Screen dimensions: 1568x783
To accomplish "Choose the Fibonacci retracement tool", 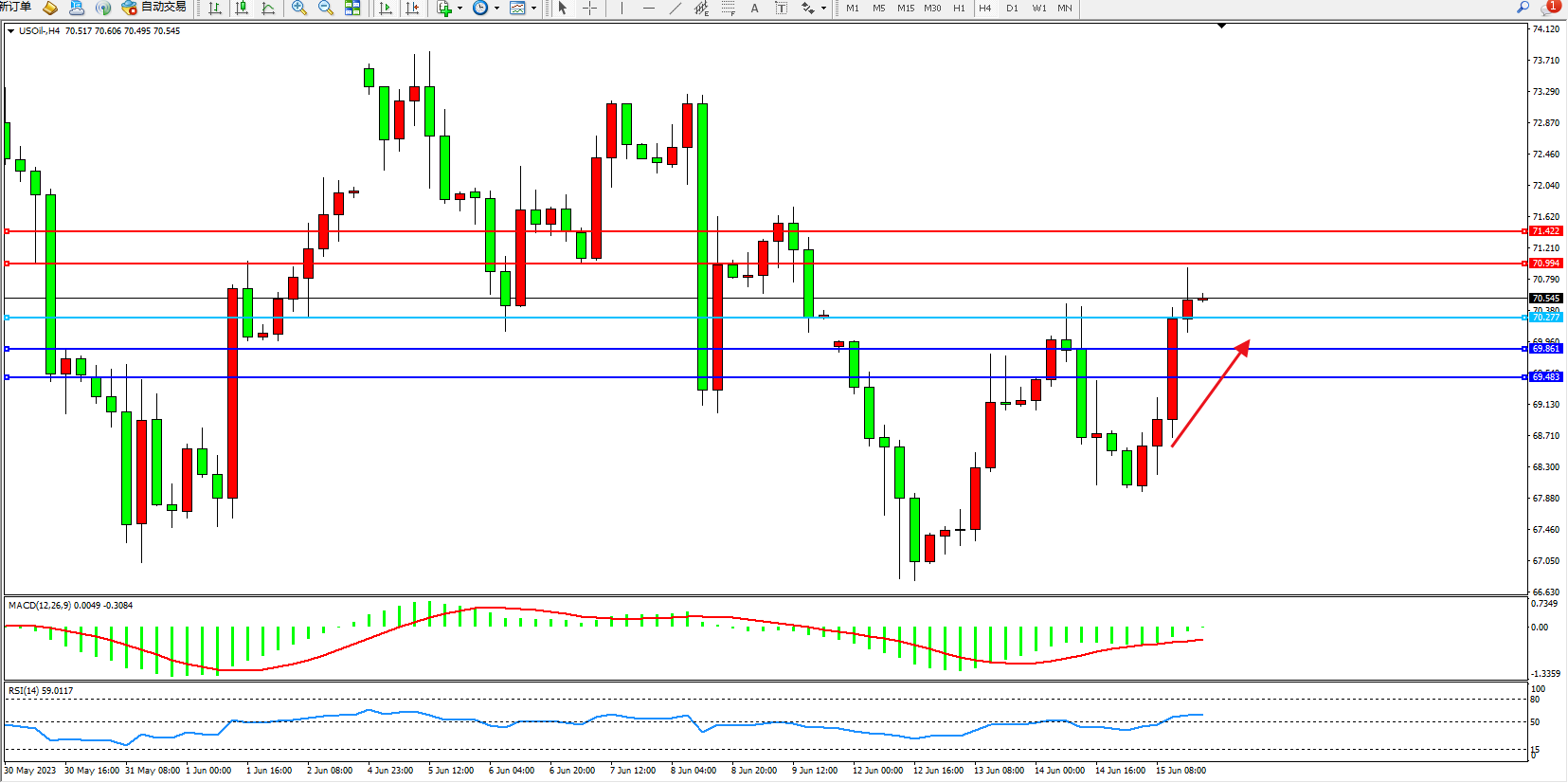I will click(728, 8).
